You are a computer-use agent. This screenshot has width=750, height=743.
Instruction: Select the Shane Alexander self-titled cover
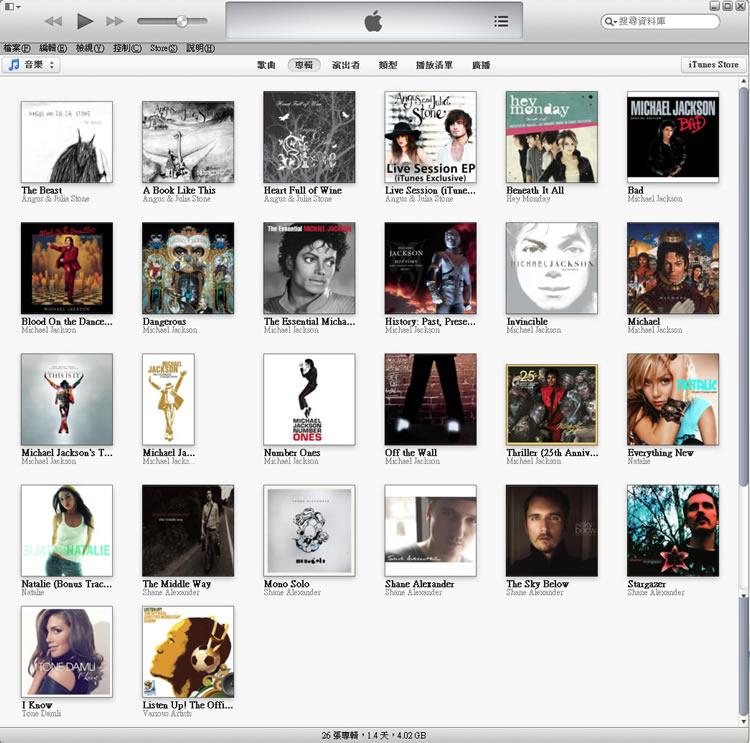click(430, 531)
